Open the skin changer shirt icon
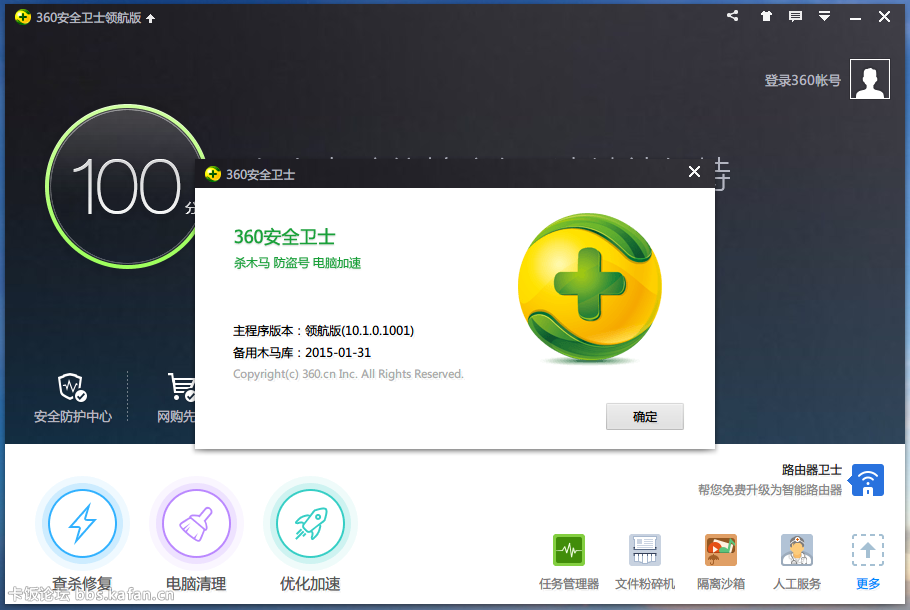Viewport: 910px width, 610px height. click(766, 16)
